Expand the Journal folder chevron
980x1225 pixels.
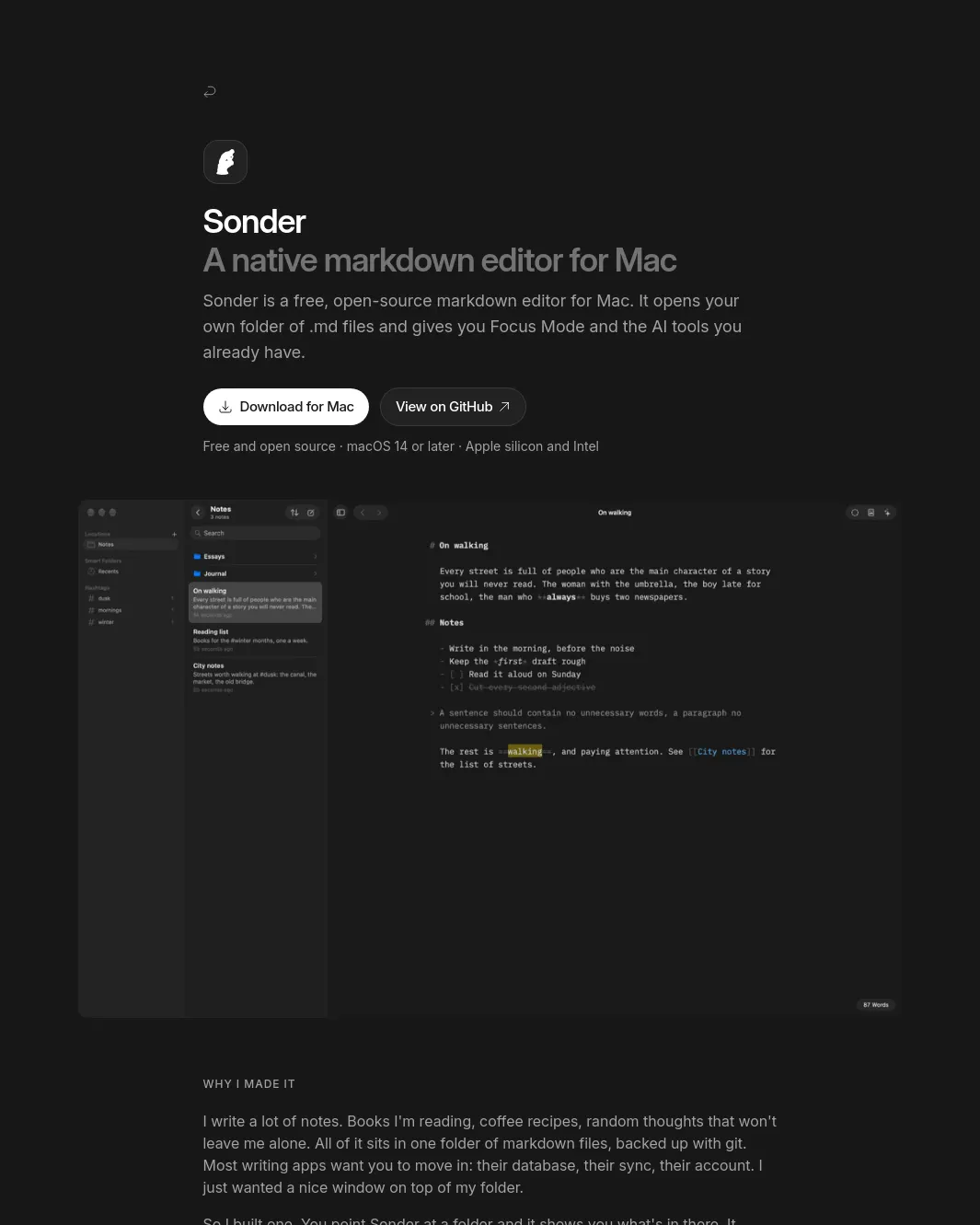coord(316,573)
